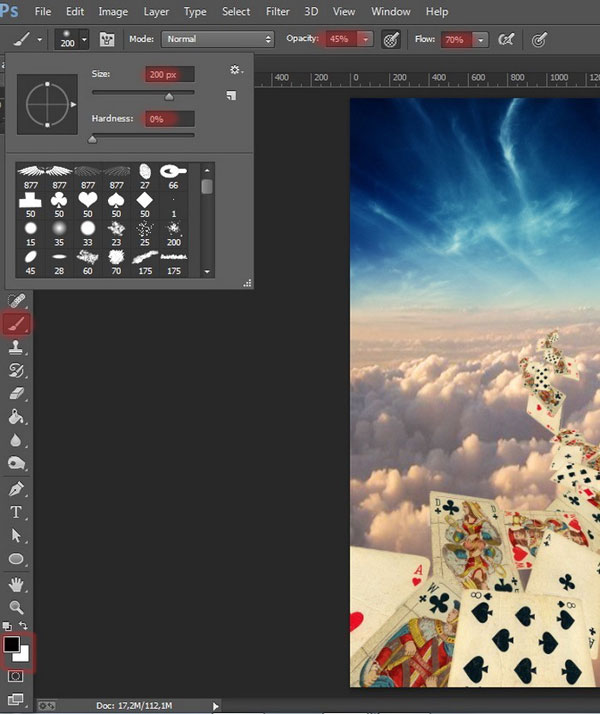Open the Edit menu
Viewport: 600px width, 714px height.
75,11
